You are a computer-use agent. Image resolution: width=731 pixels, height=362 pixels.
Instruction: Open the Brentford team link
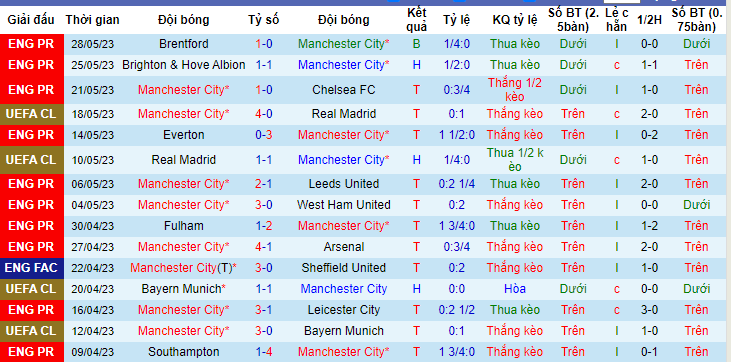(183, 44)
